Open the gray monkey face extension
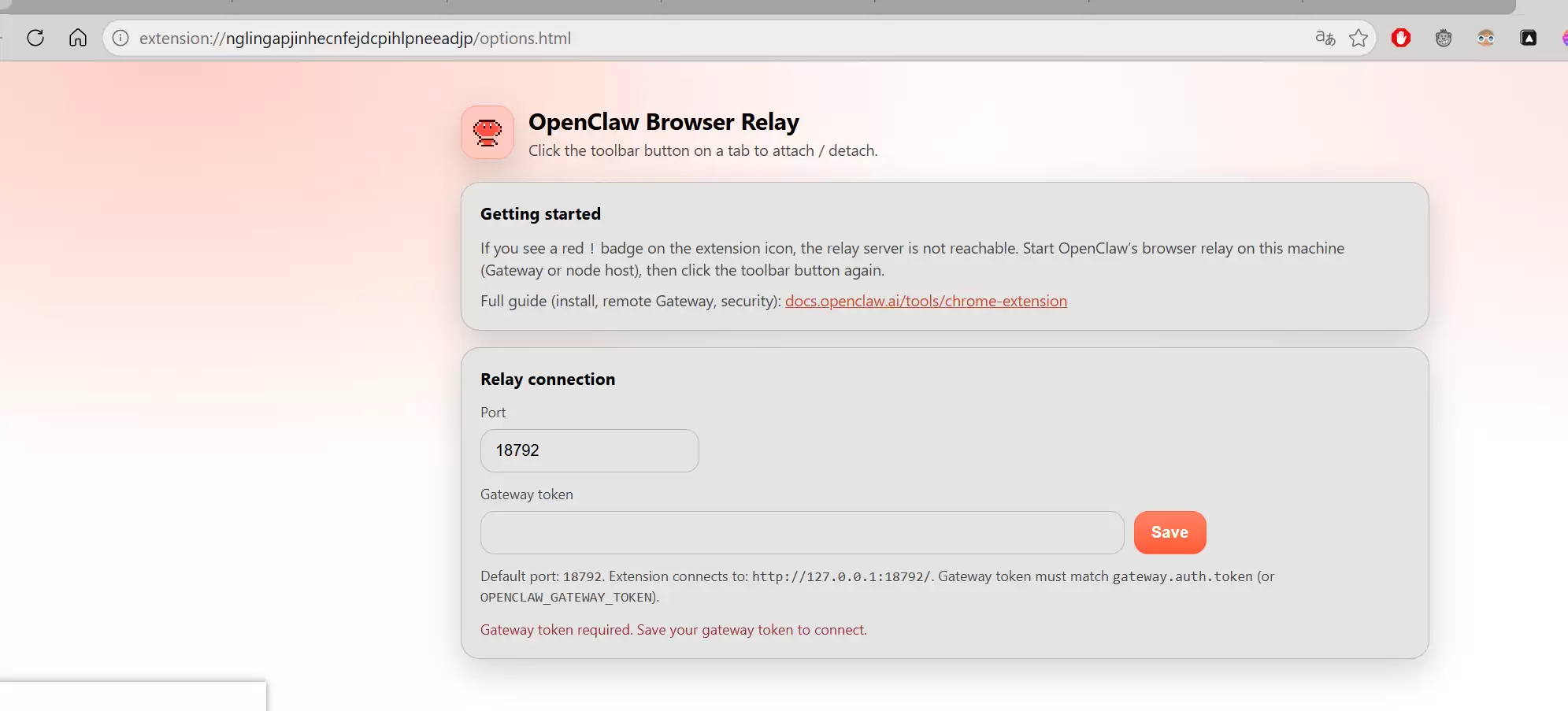Viewport: 1568px width, 711px height. click(1444, 38)
